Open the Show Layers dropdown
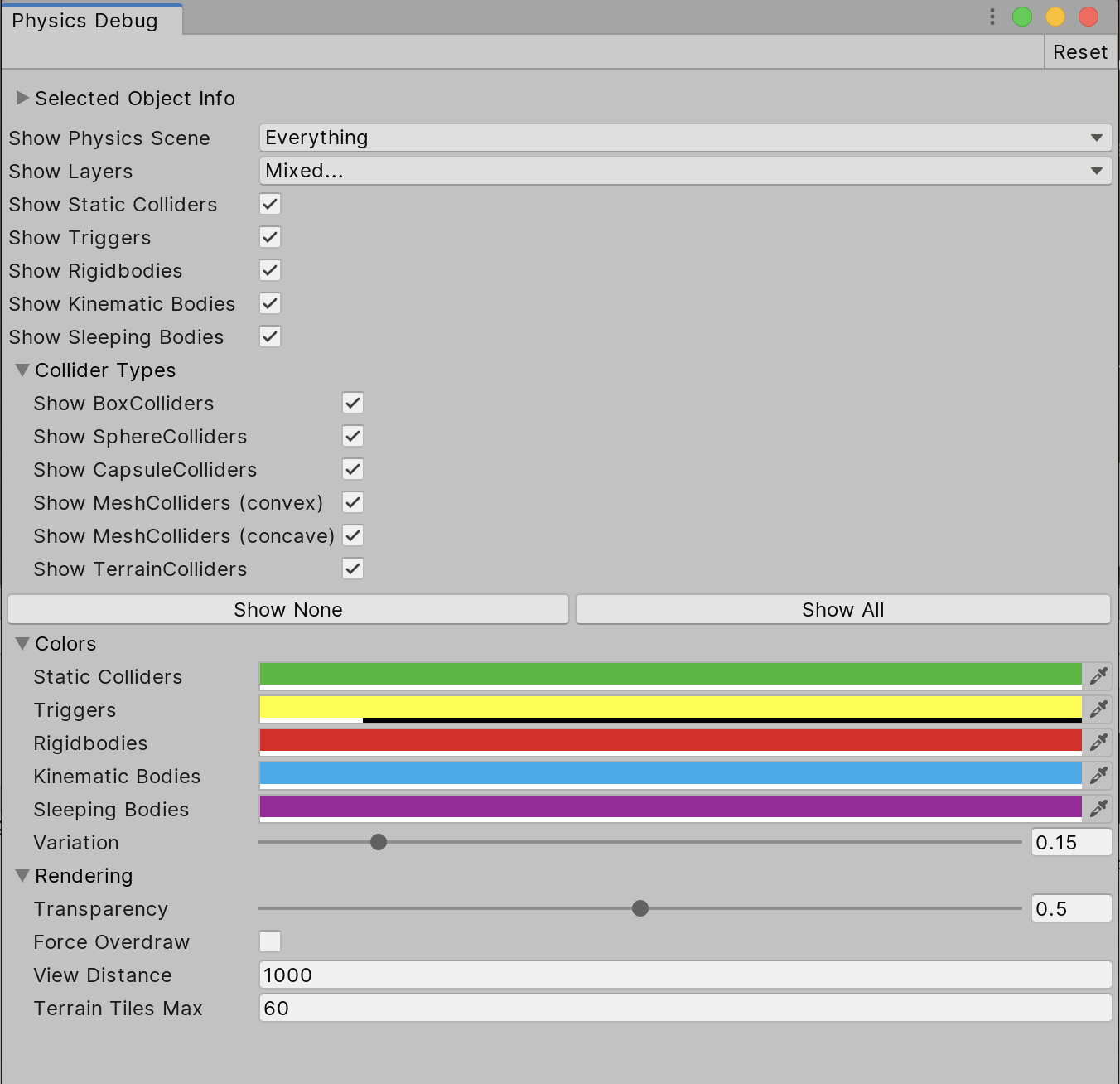 point(685,171)
